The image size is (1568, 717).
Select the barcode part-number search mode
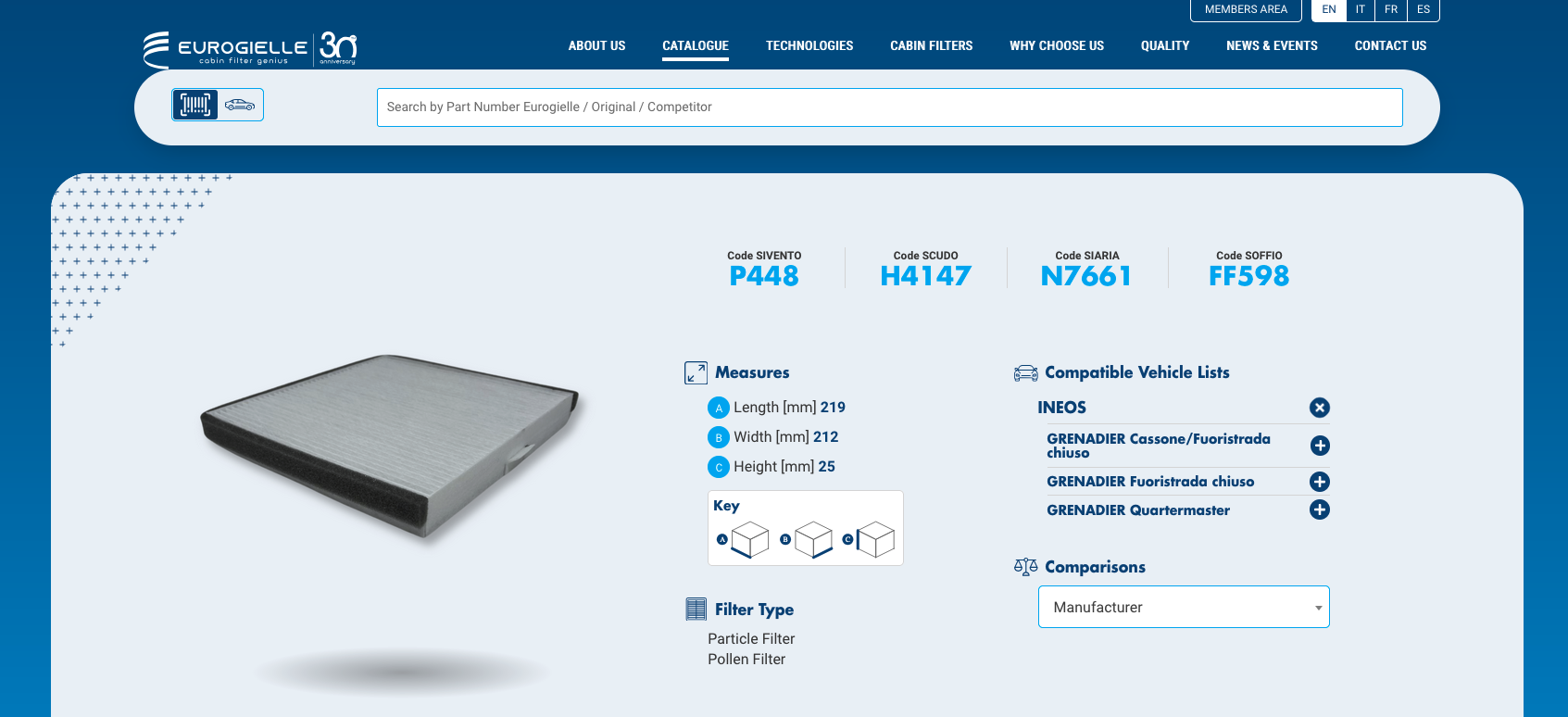[x=194, y=105]
